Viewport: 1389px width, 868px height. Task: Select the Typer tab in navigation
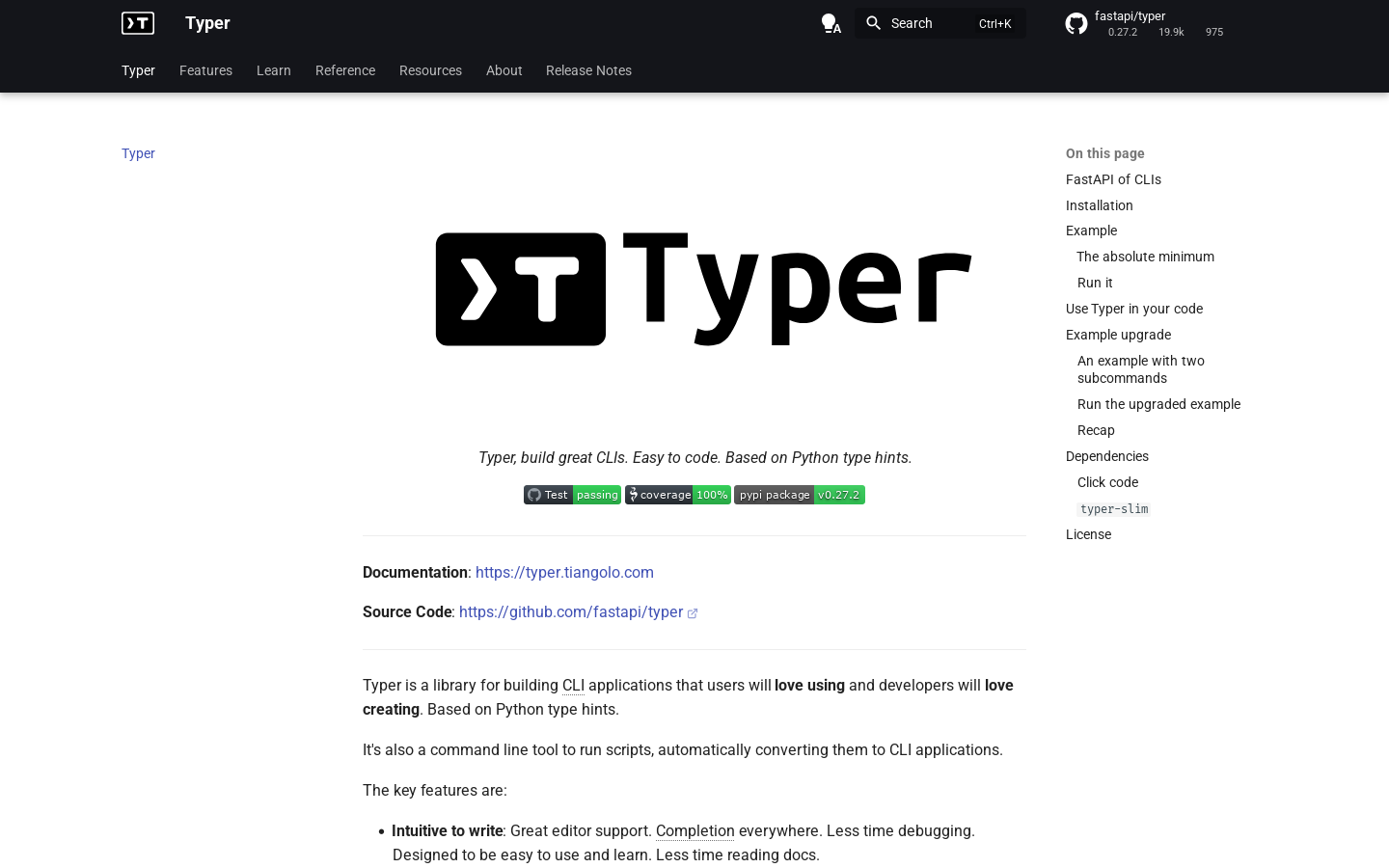[138, 70]
